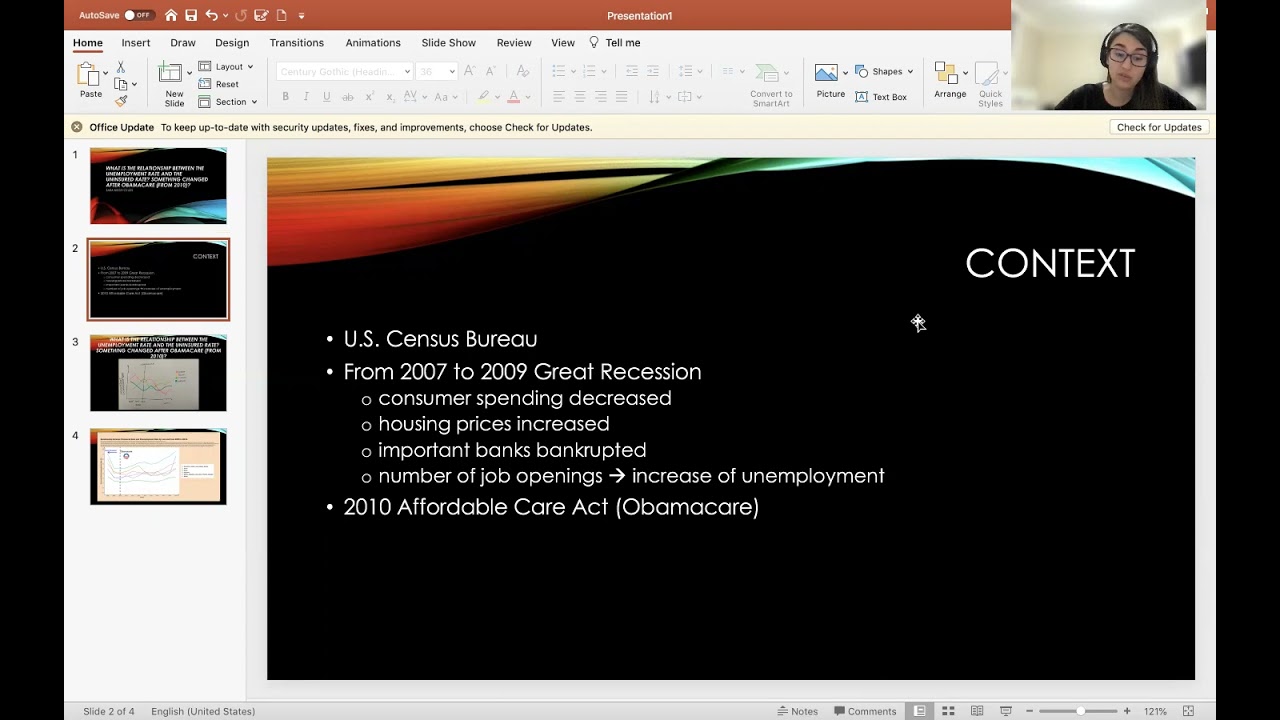Viewport: 1280px width, 720px height.
Task: Open the Insert tab
Action: click(x=136, y=43)
